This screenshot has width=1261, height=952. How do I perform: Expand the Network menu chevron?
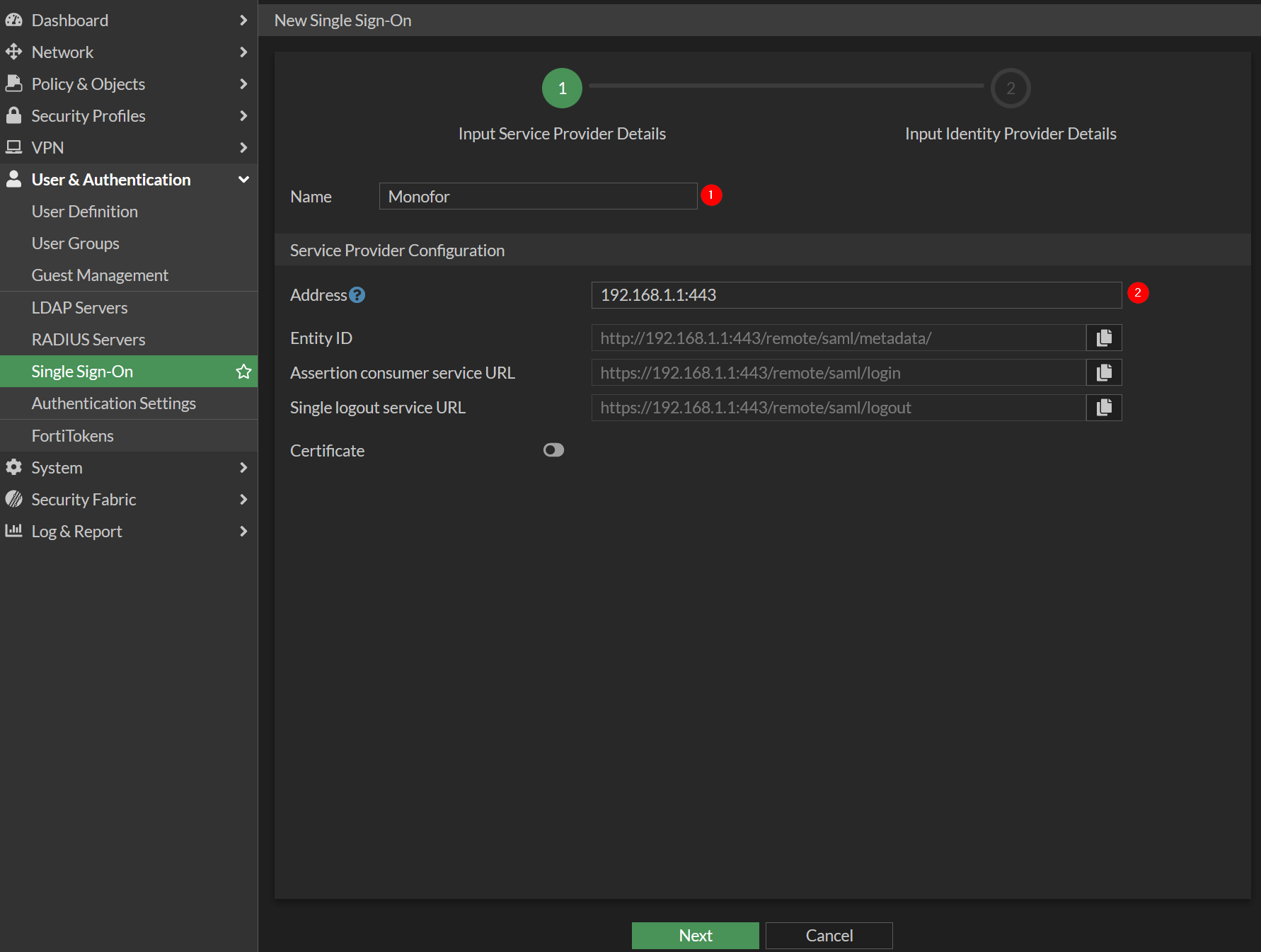tap(243, 52)
